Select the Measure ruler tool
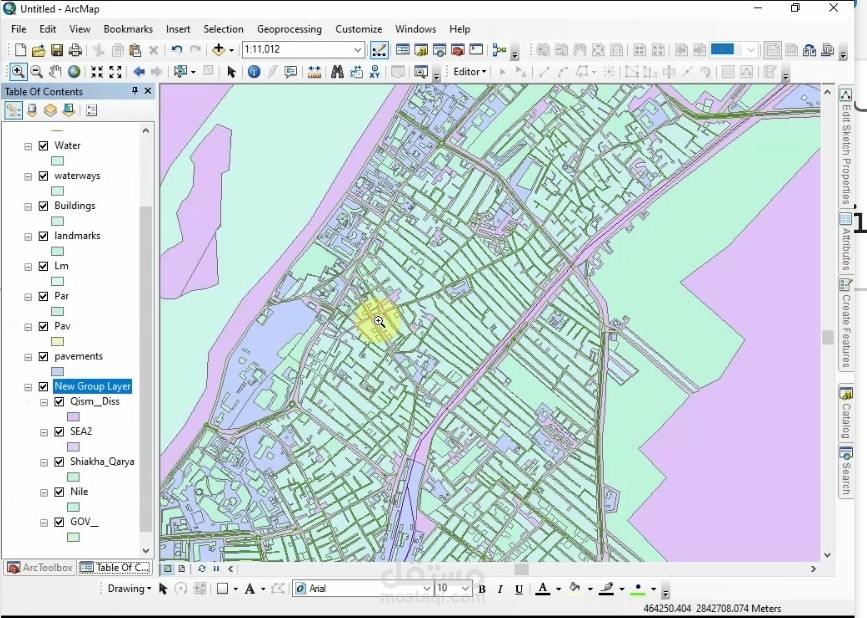The width and height of the screenshot is (867, 618). [314, 72]
